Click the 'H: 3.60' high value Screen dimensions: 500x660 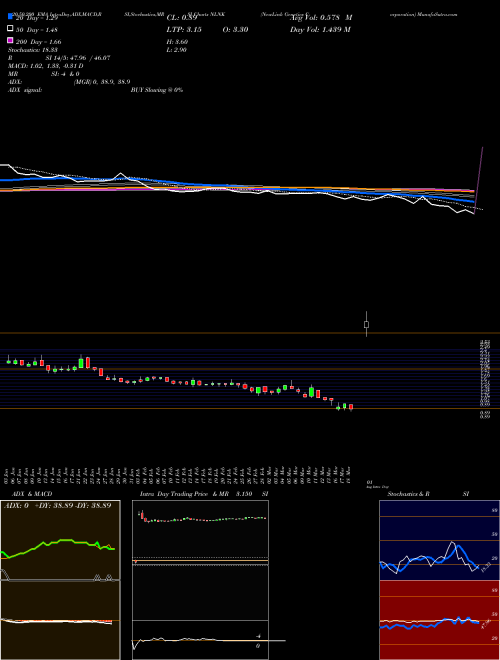(177, 42)
